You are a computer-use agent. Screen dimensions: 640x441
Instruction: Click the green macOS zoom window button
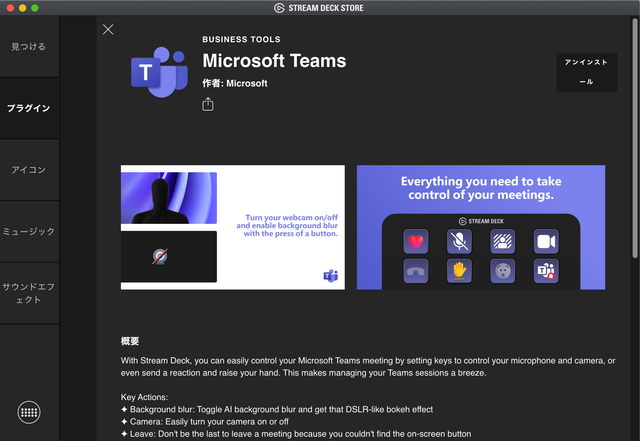(35, 8)
